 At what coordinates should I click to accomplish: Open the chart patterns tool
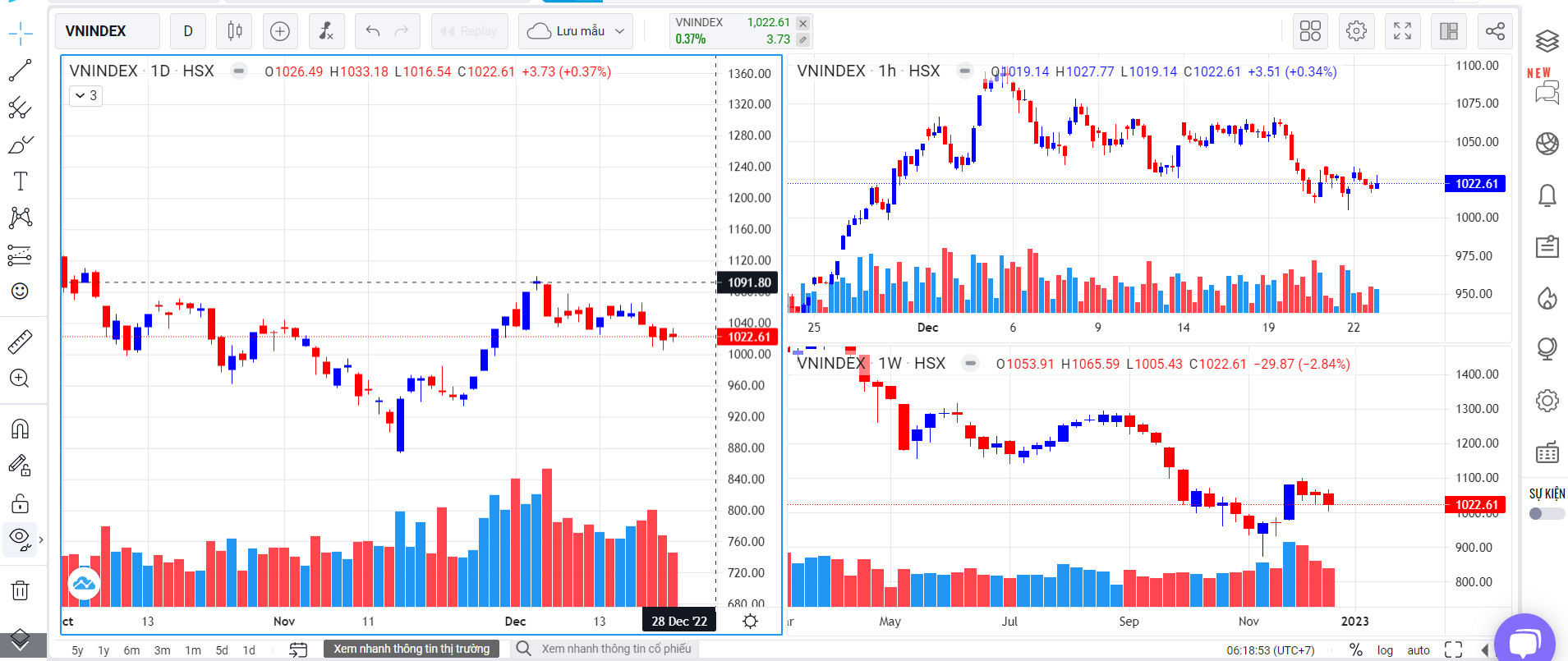21,218
